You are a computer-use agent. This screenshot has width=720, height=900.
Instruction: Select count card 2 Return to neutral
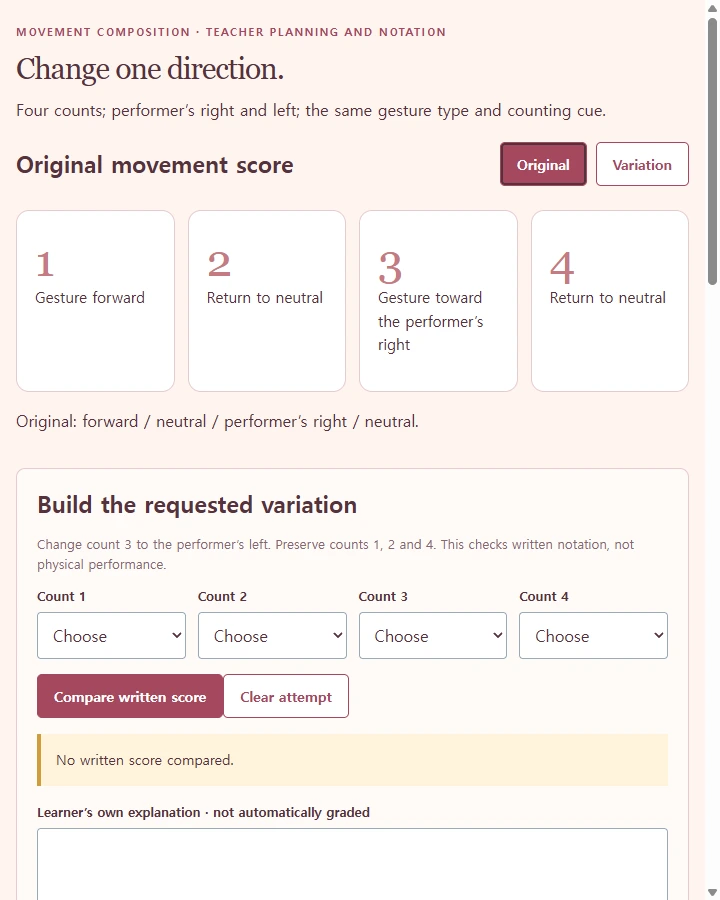[x=267, y=301]
